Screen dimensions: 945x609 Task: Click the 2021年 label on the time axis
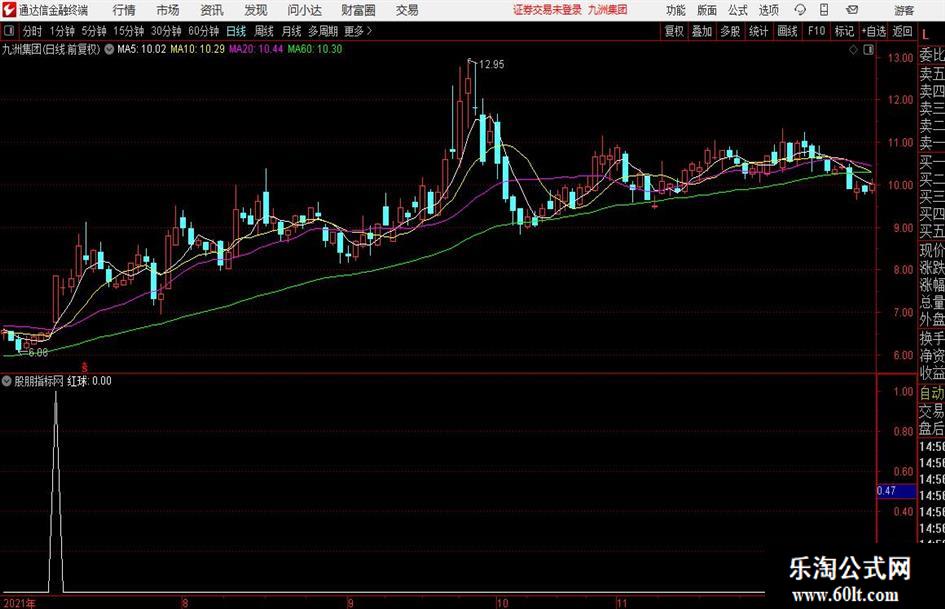click(x=19, y=603)
